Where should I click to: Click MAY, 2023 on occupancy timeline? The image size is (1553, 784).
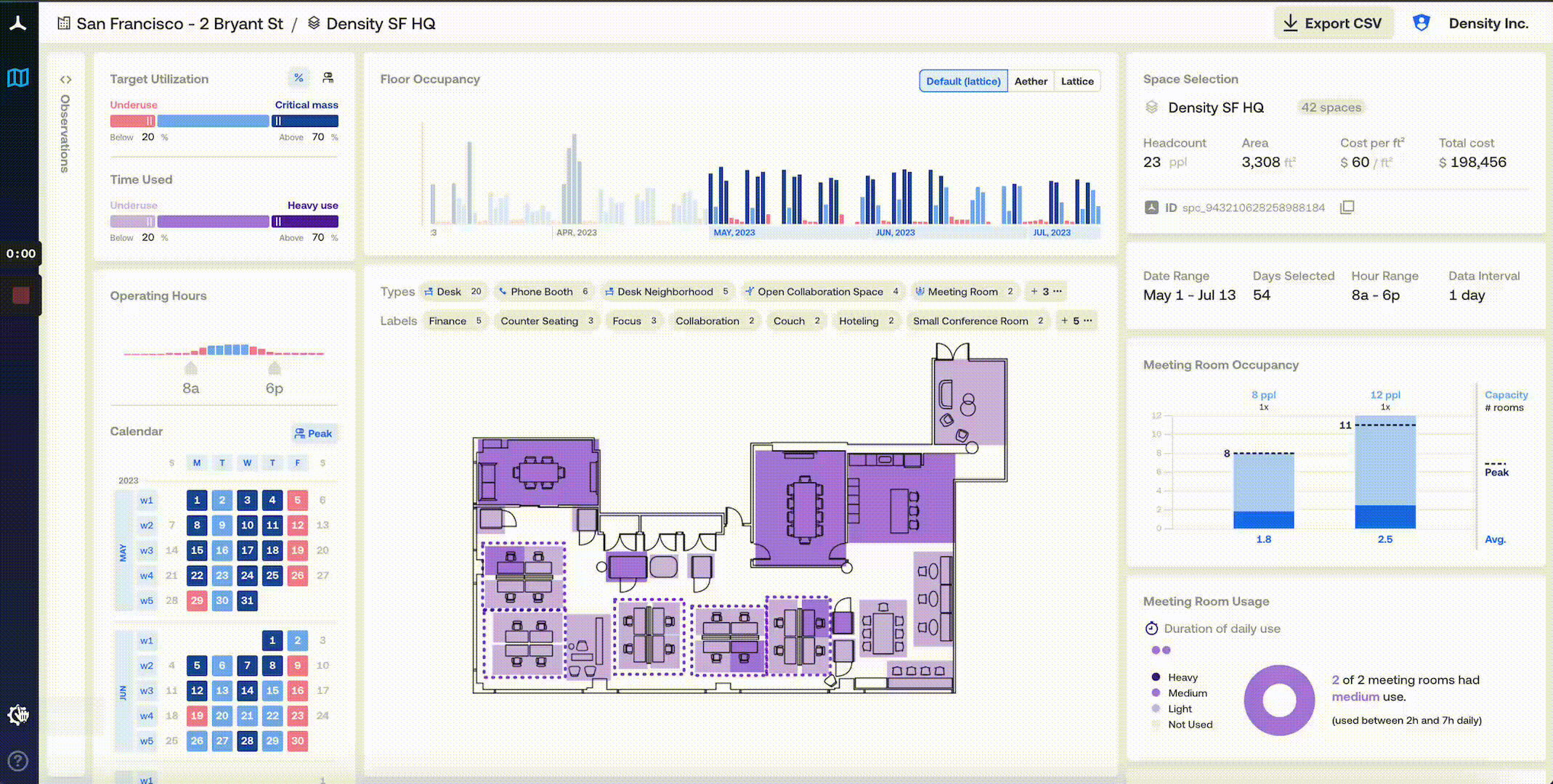pos(734,232)
